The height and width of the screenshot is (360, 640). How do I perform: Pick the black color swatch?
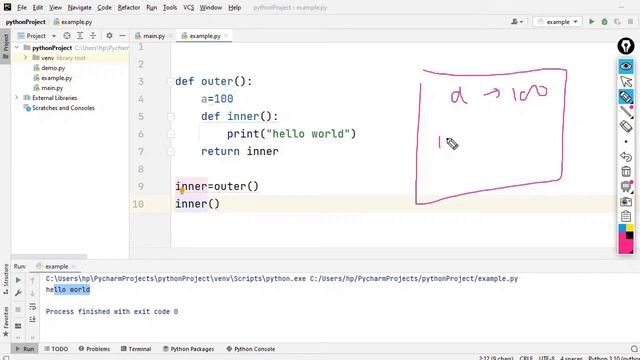[630, 236]
